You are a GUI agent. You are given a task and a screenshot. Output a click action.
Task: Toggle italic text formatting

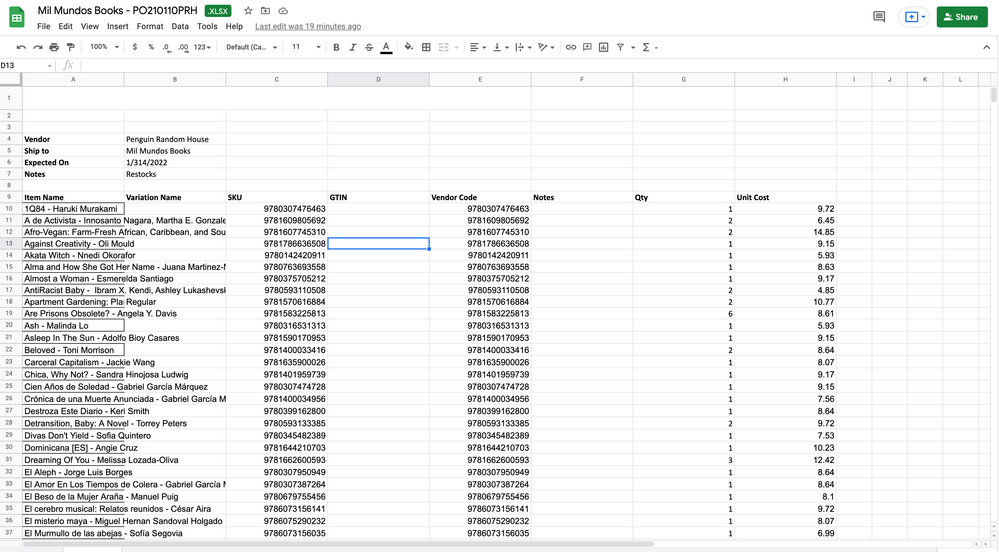pyautogui.click(x=352, y=47)
